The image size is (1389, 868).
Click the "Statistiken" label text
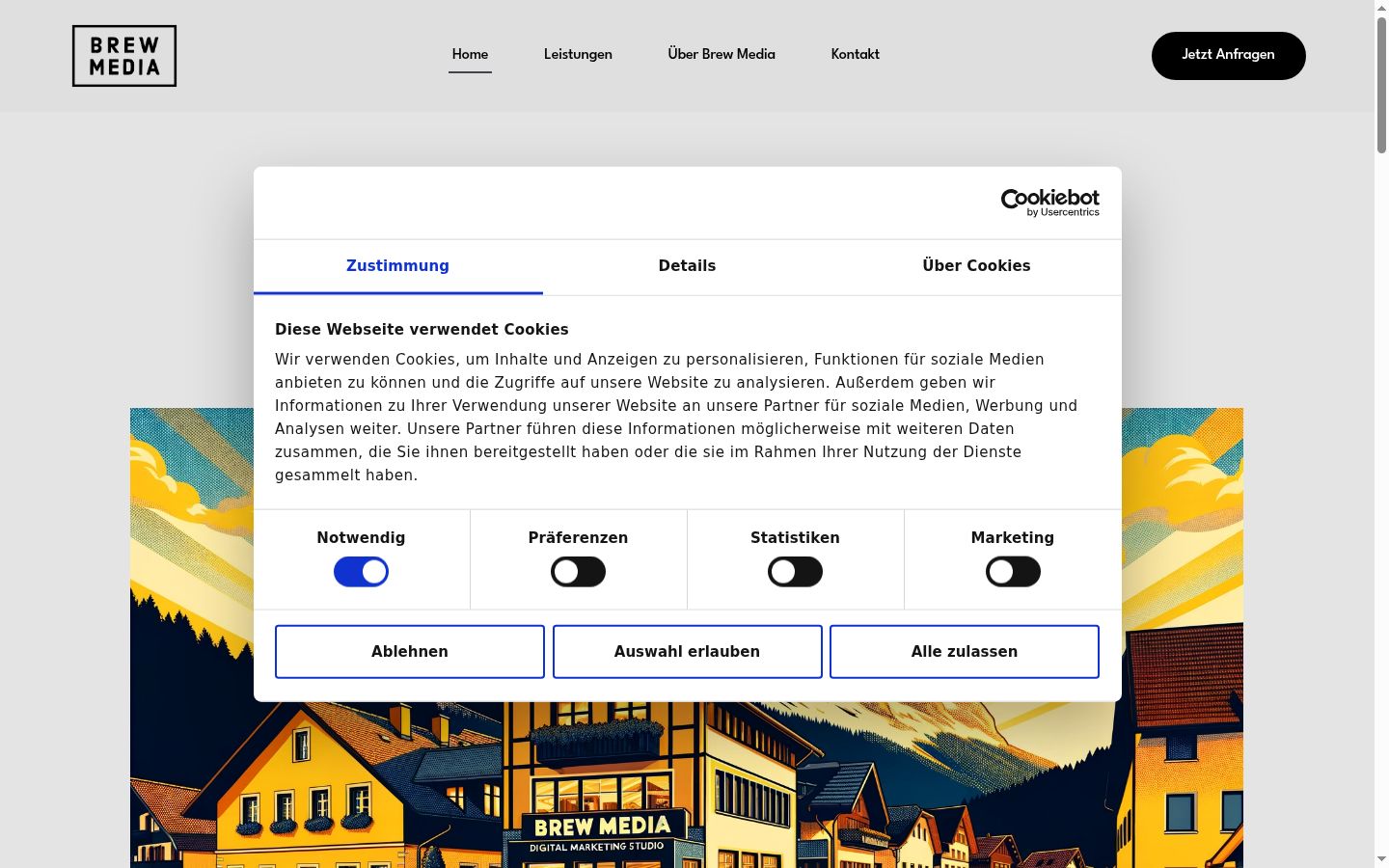pos(795,538)
